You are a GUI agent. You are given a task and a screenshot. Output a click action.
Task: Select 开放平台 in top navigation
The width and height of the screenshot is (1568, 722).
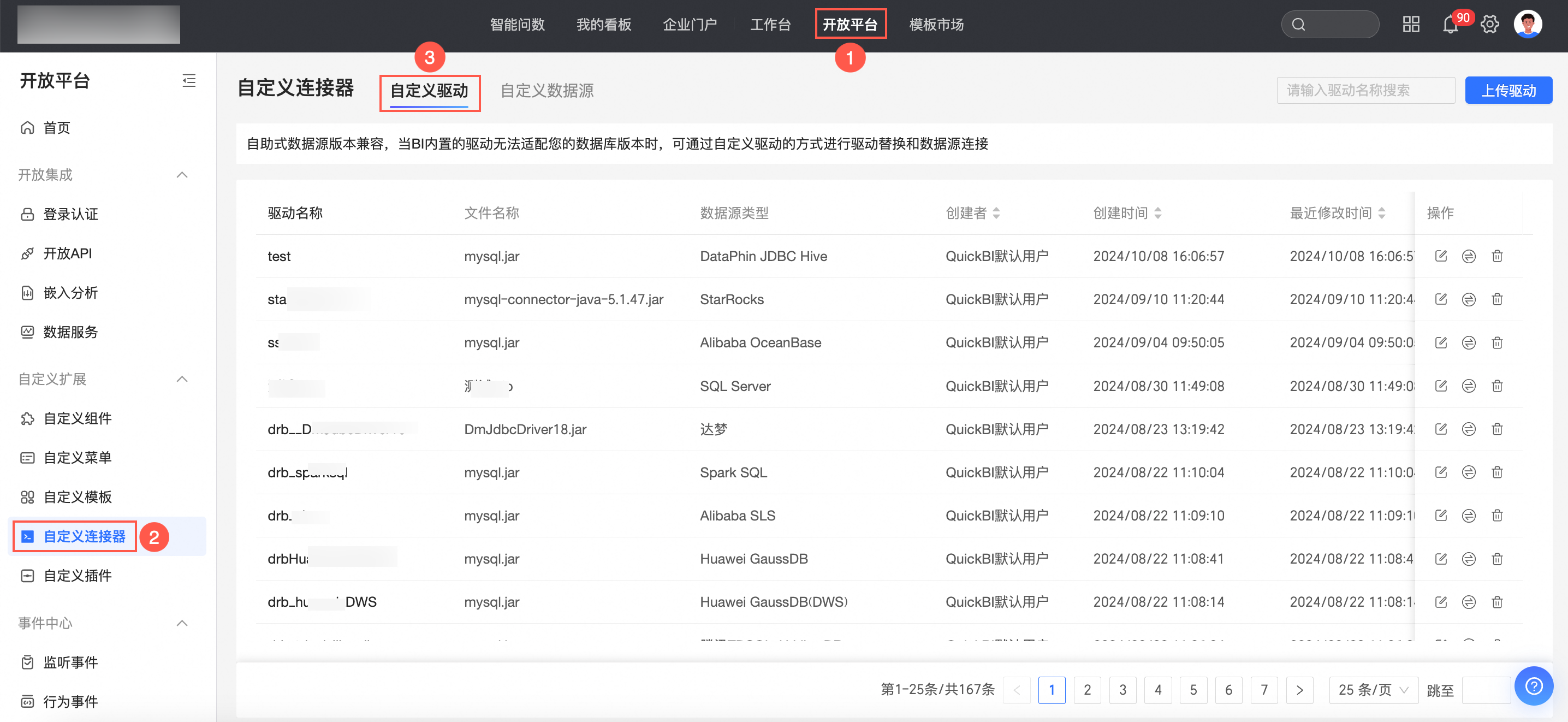851,25
